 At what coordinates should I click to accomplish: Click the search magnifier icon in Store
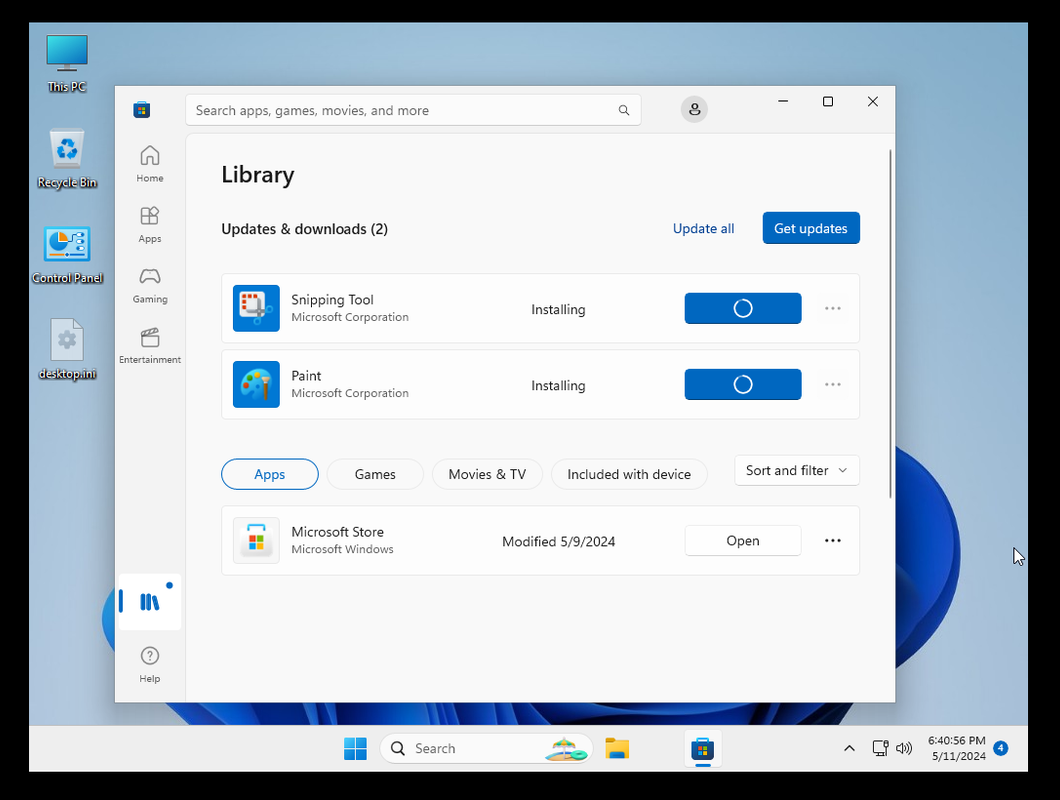tap(623, 110)
